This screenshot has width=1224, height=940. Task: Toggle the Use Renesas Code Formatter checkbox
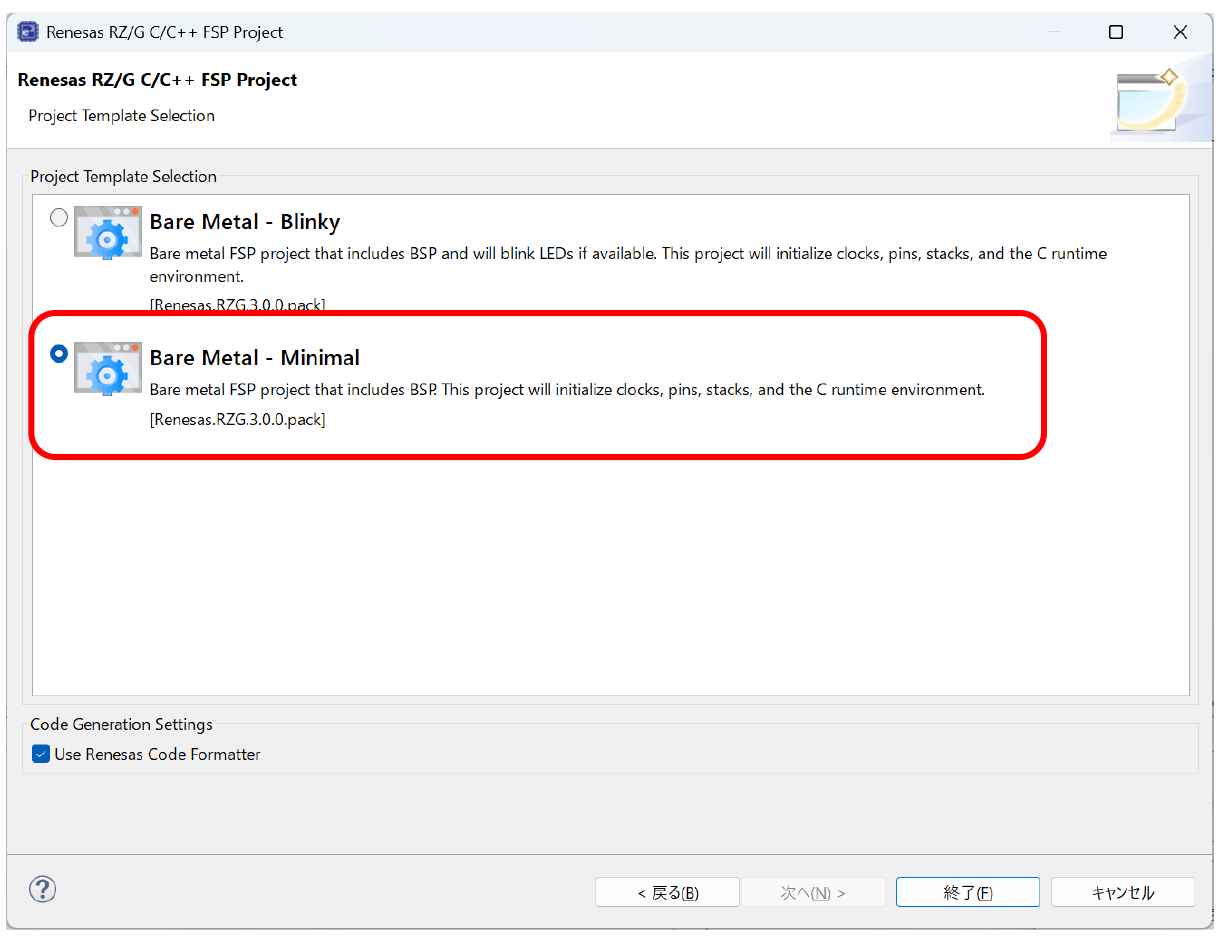coord(41,754)
